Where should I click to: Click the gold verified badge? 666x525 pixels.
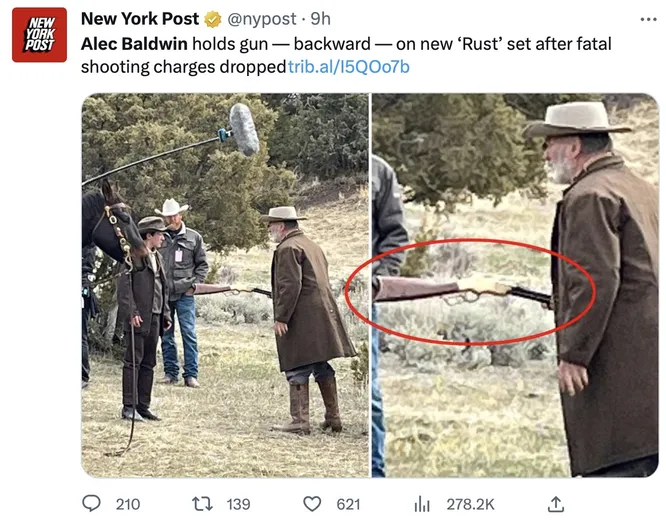click(x=213, y=19)
